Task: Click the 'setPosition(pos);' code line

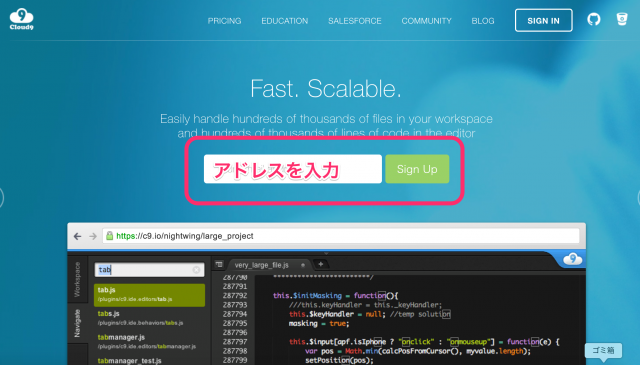Action: pos(340,360)
